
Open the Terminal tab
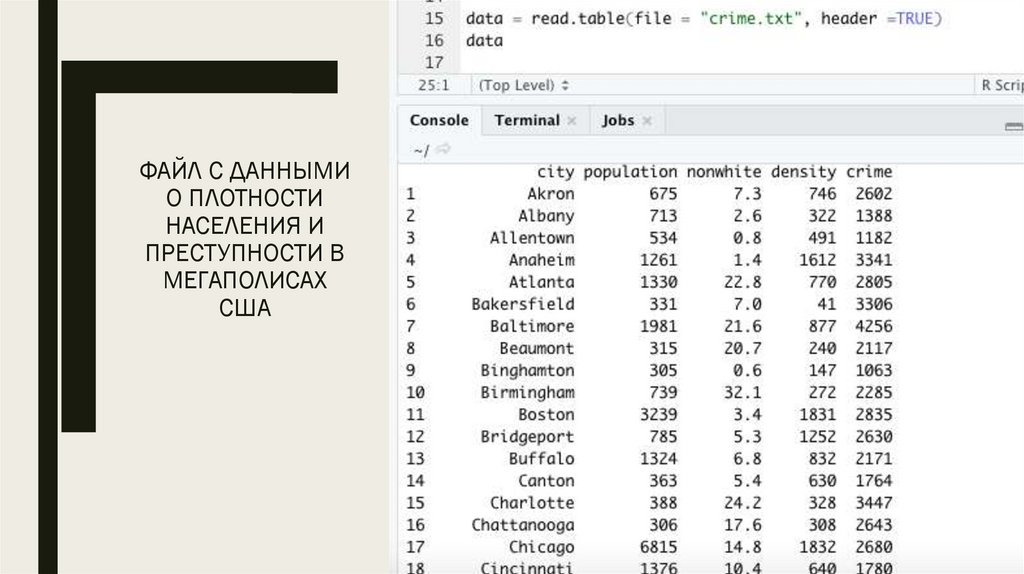tap(526, 120)
